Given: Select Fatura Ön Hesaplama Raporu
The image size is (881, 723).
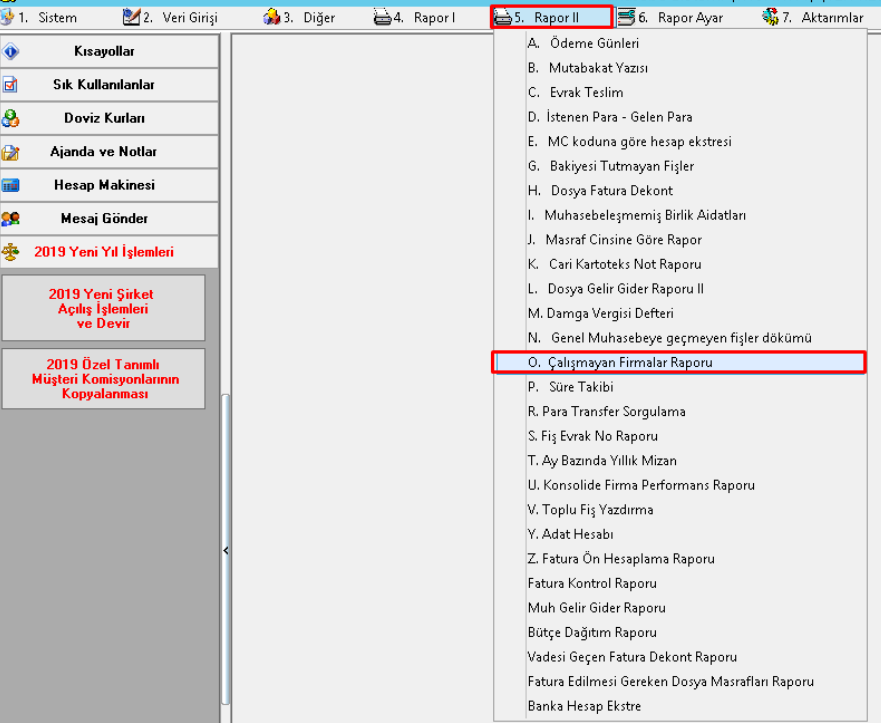Looking at the screenshot, I should point(680,558).
